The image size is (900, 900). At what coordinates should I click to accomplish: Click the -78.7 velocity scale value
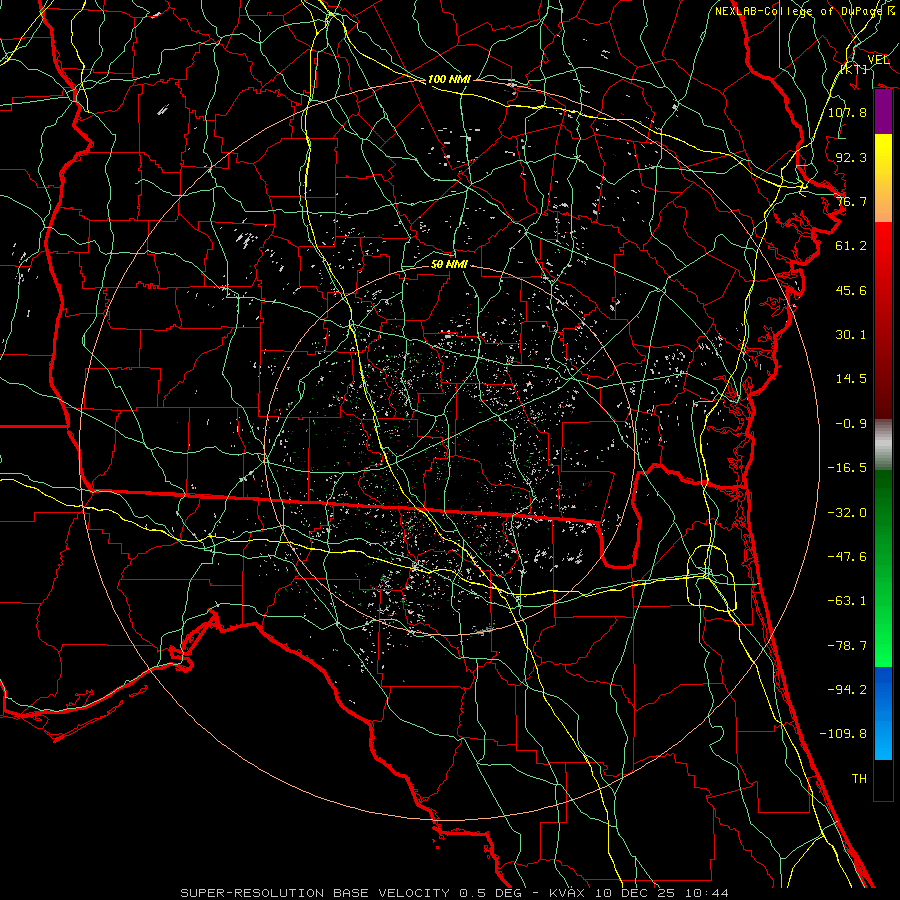847,646
